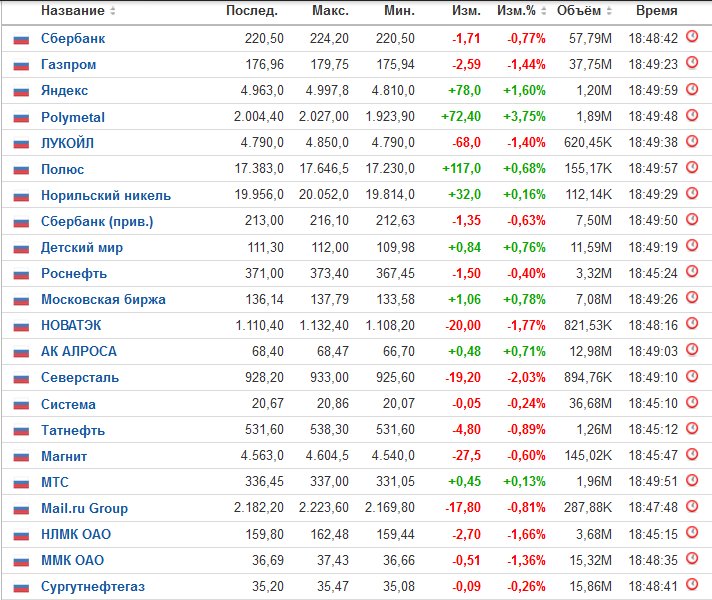The image size is (712, 600).
Task: Click the Система min price 20,07
Action: click(x=399, y=403)
